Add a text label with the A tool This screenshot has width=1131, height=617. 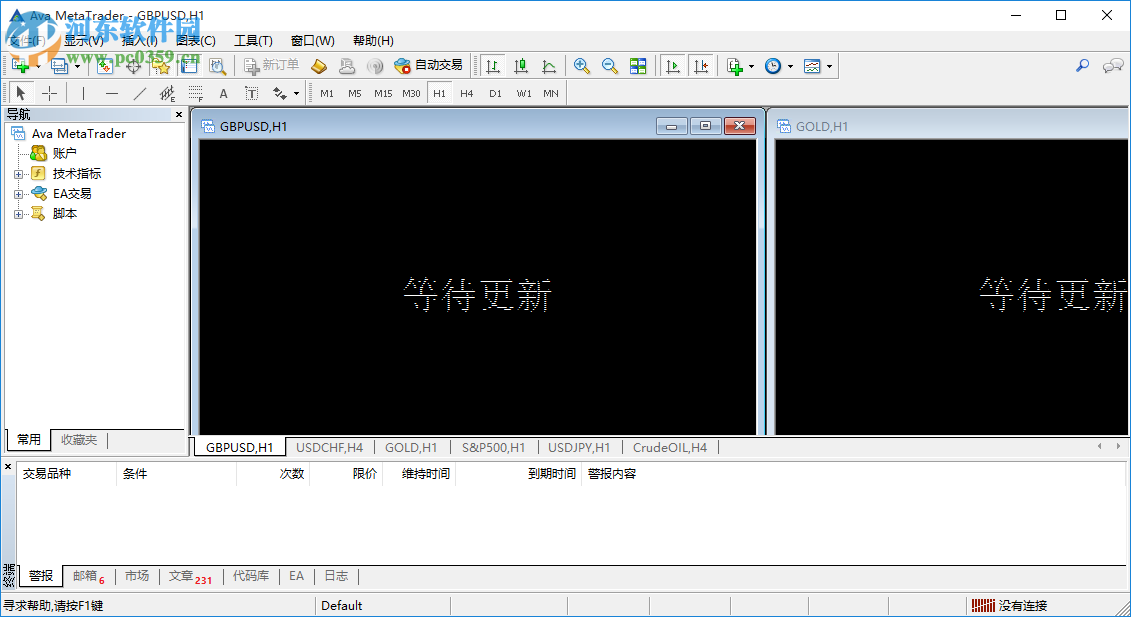223,92
